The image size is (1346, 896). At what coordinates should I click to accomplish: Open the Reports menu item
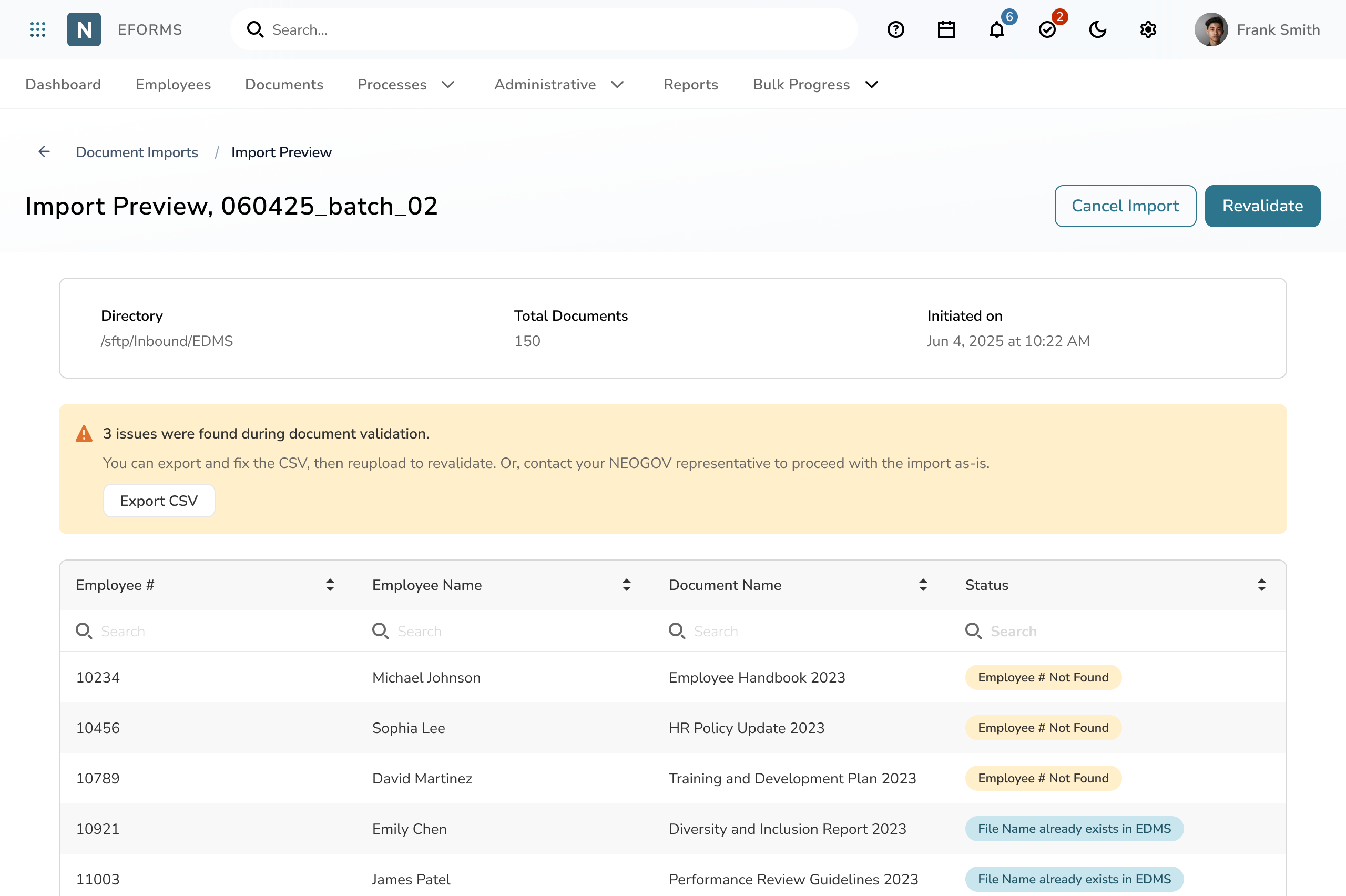(690, 84)
